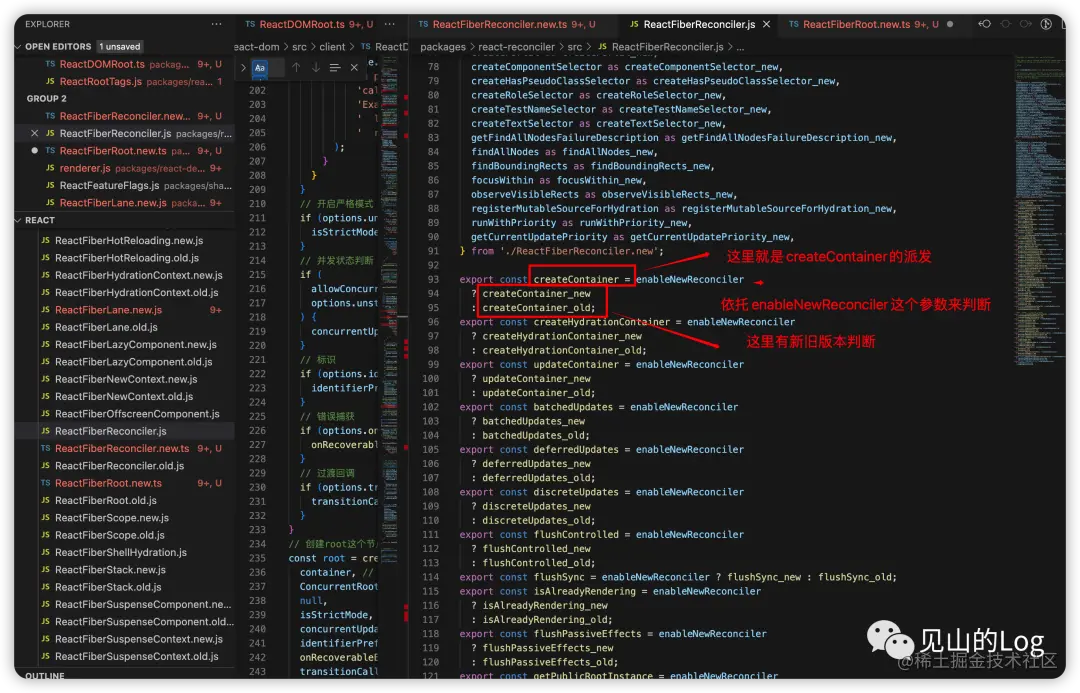Expand the Outline section
Image resolution: width=1080 pixels, height=693 pixels.
tap(45, 676)
